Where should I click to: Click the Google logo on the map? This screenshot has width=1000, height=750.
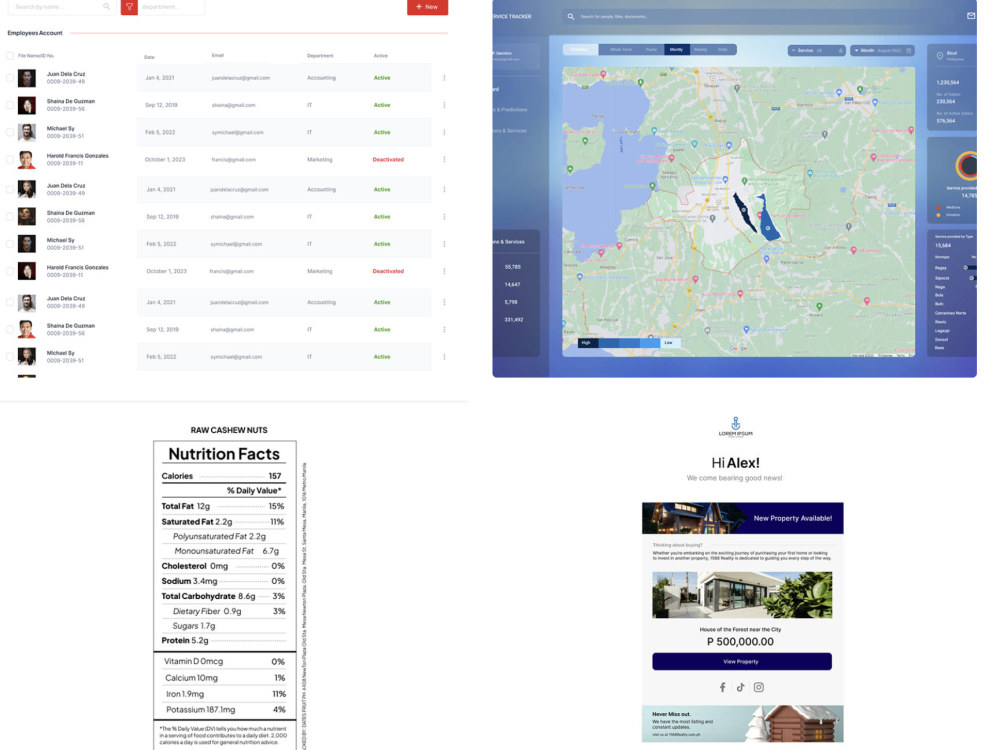[x=738, y=348]
